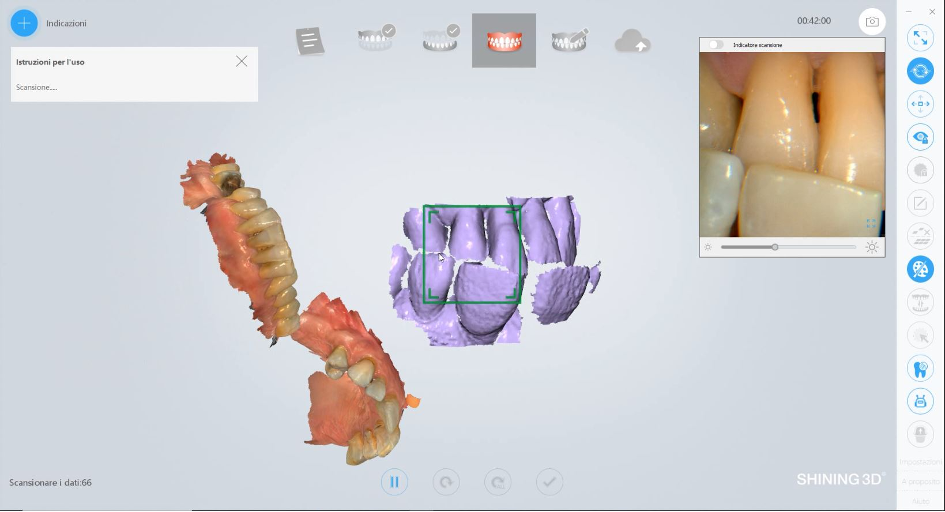Screen dimensions: 945x512
Task: Click the greyed occlusion teeth icon
Action: point(920,302)
